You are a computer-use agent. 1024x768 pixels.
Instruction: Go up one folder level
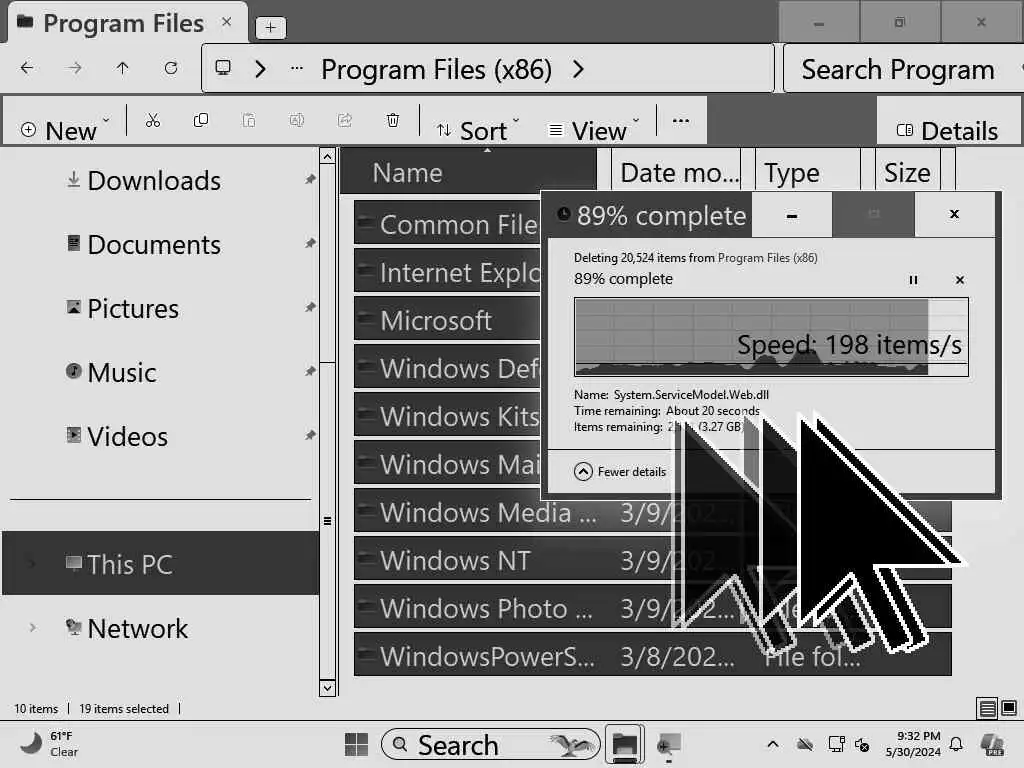[122, 67]
